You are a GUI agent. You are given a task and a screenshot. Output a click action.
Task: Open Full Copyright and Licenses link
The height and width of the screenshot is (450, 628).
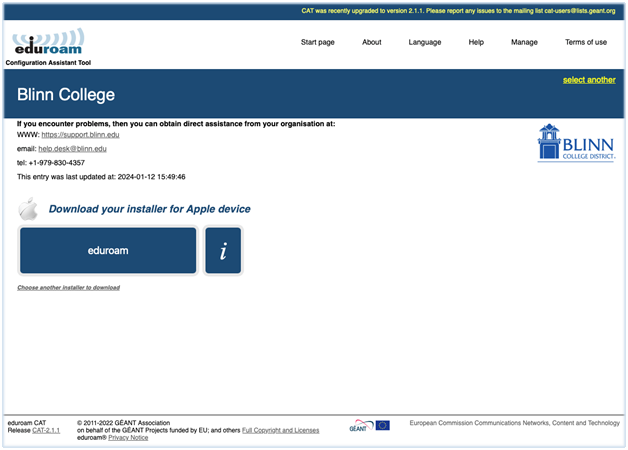pyautogui.click(x=280, y=430)
